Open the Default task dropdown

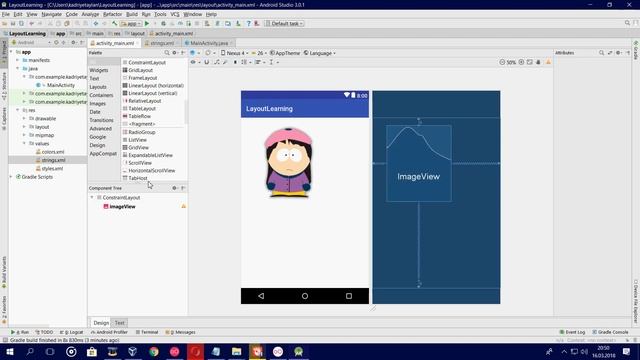pos(284,24)
